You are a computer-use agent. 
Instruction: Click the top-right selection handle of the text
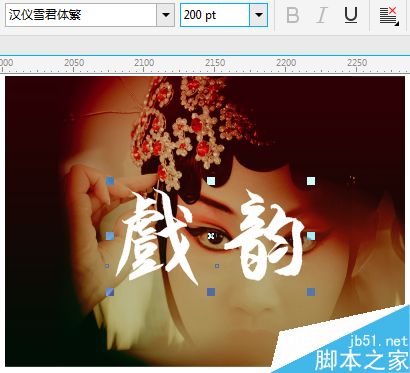click(311, 181)
